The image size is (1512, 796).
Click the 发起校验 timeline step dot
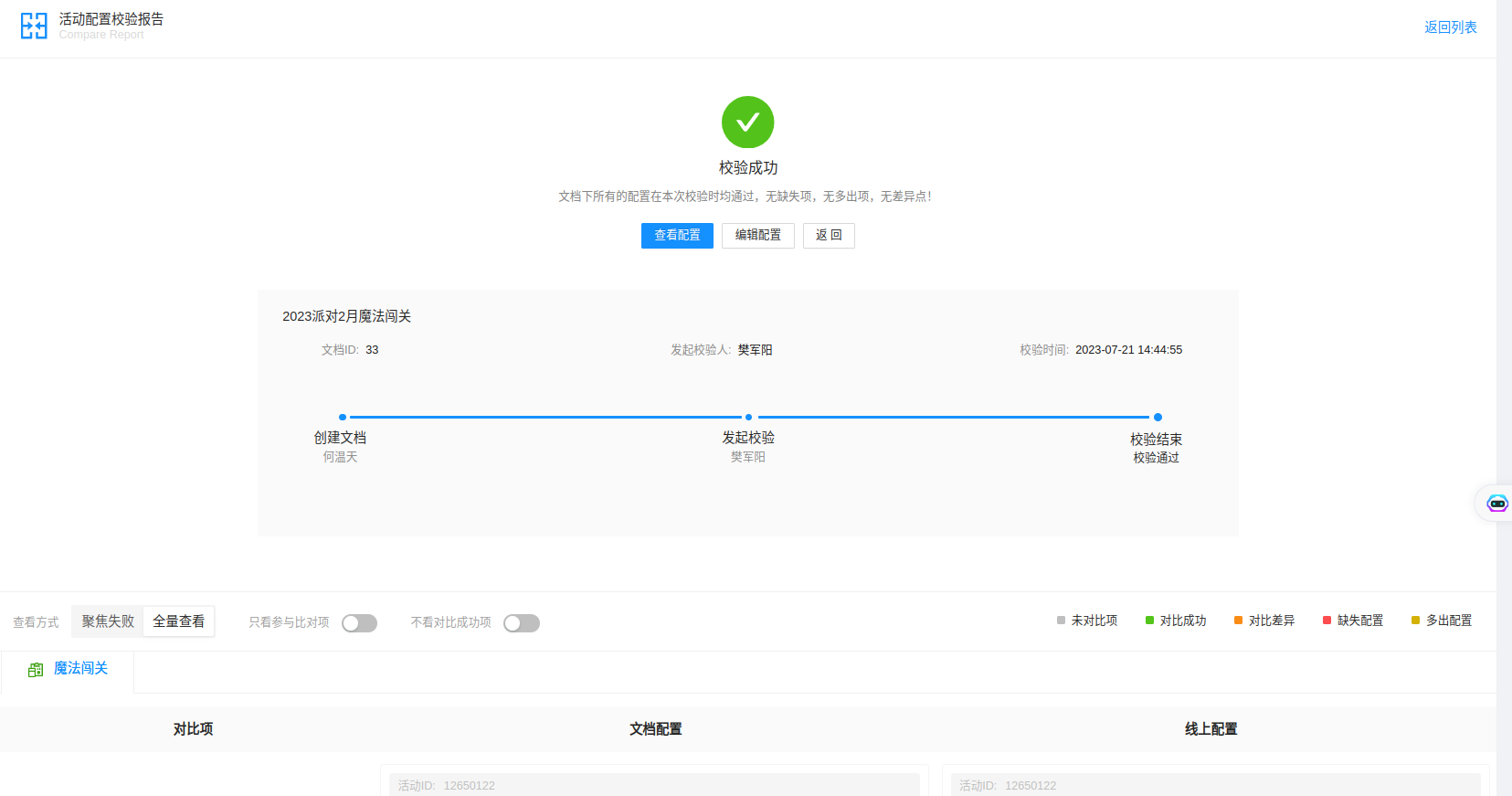point(748,418)
